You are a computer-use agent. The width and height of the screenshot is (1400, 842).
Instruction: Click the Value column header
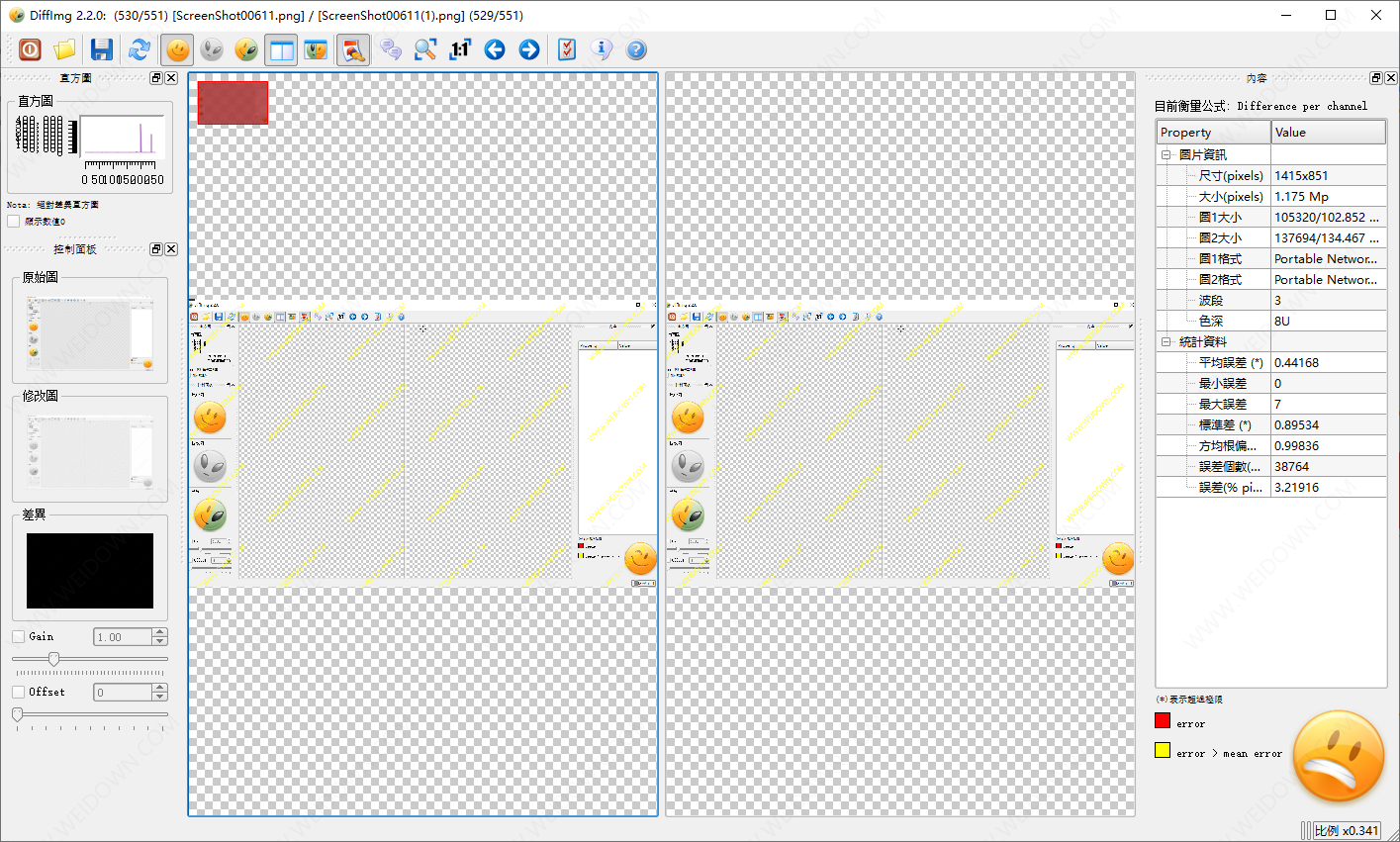click(x=1329, y=133)
